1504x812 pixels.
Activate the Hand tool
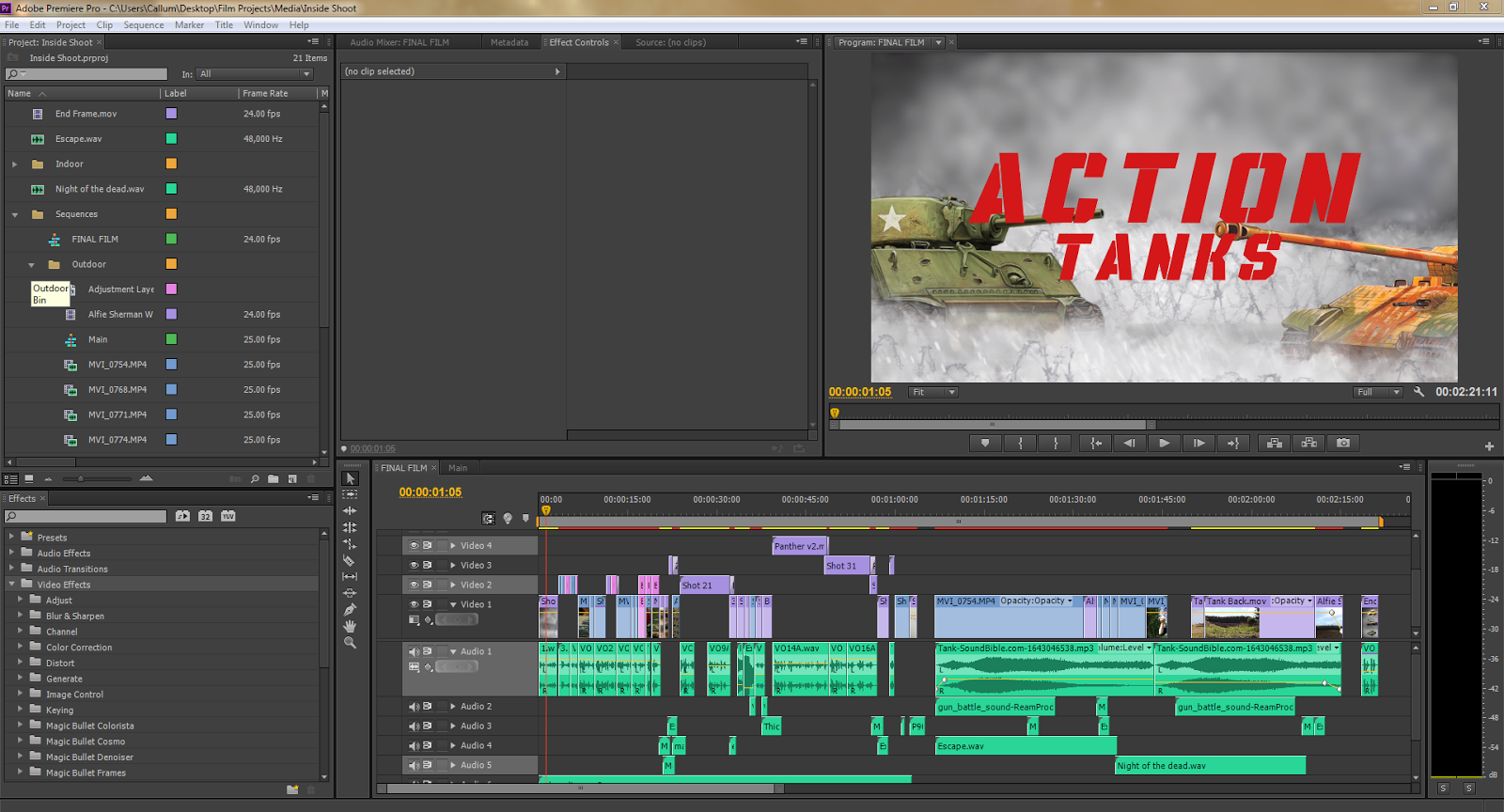coord(350,626)
